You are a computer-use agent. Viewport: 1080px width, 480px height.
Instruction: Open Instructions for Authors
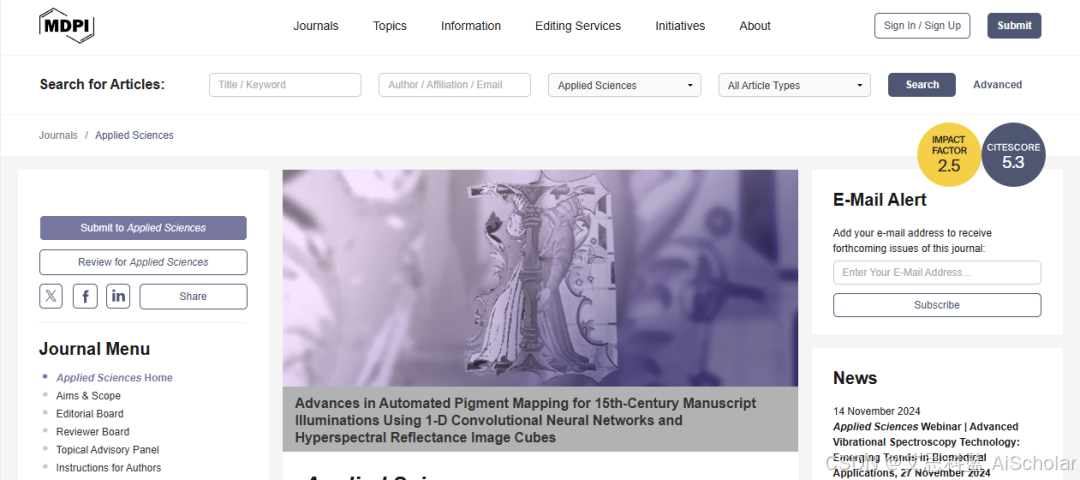(109, 468)
